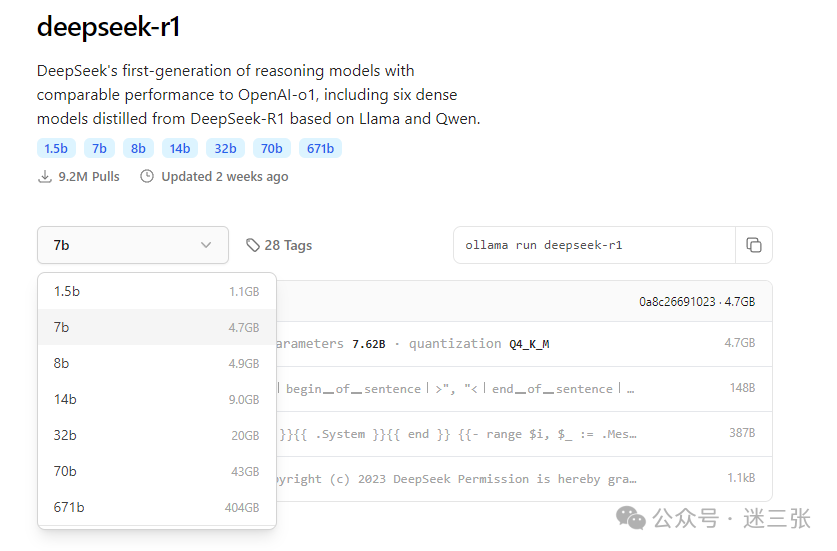
Task: Pick the 8b 4.9GB model option
Action: [x=156, y=363]
